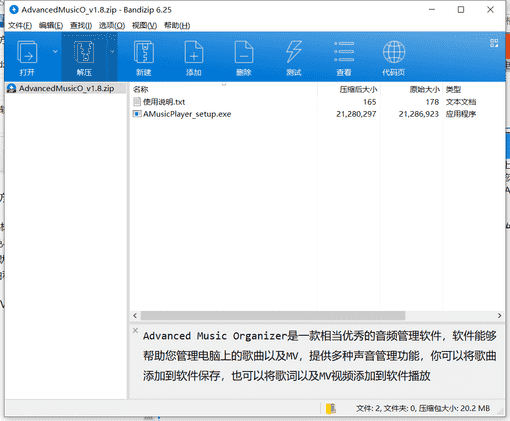Viewport: 510px width, 421px height.
Task: Click the 代码页 (Code page) globe icon
Action: tap(394, 57)
